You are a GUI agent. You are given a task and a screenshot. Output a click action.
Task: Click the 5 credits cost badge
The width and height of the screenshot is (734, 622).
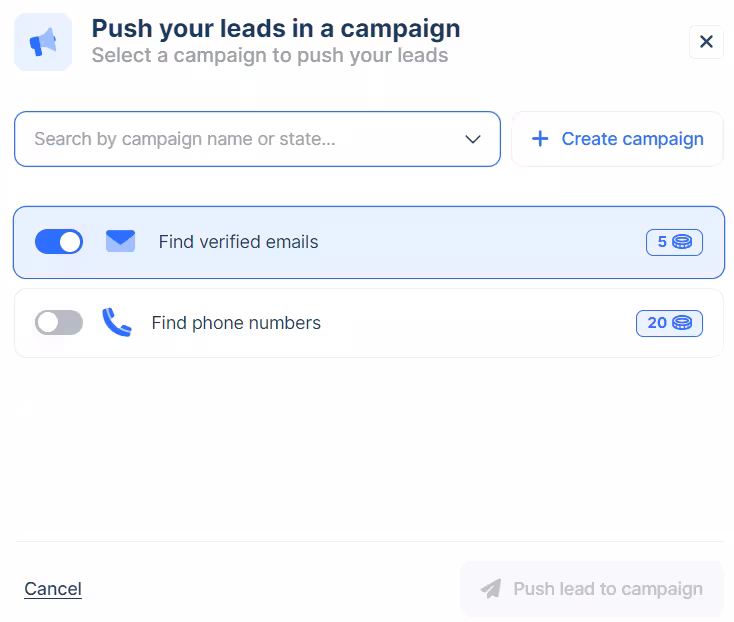(673, 242)
